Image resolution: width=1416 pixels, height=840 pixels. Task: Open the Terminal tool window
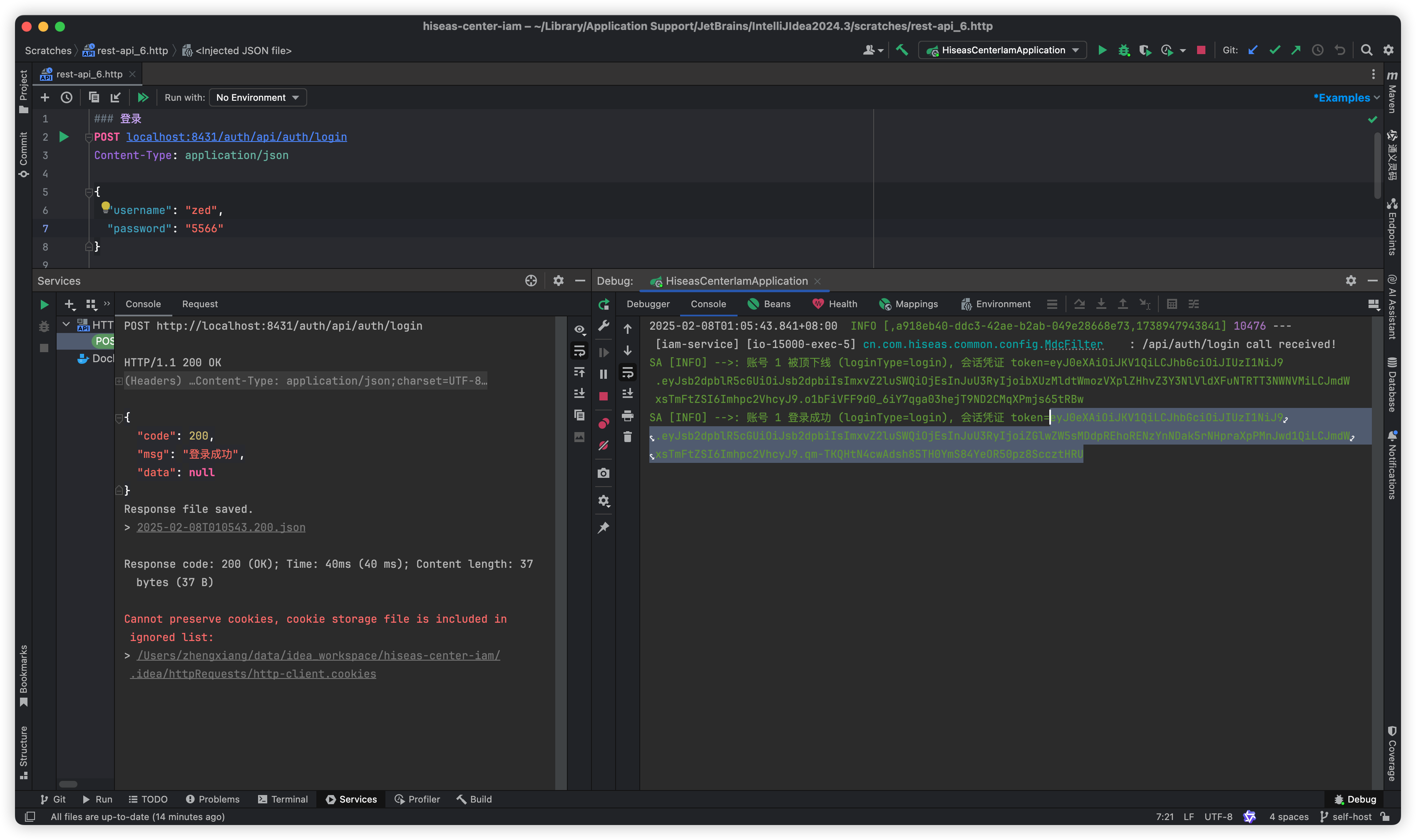(x=283, y=799)
